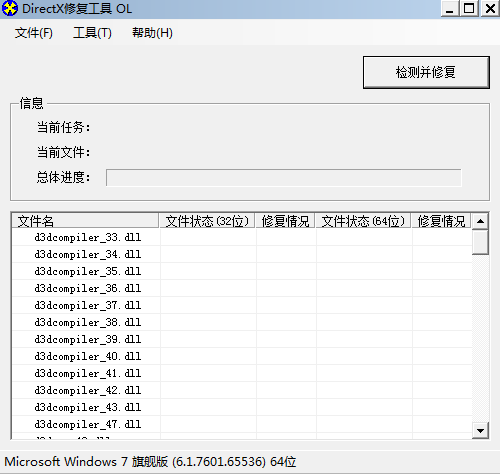Click the last 修复情况 column header
The image size is (500, 474).
pyautogui.click(x=441, y=221)
